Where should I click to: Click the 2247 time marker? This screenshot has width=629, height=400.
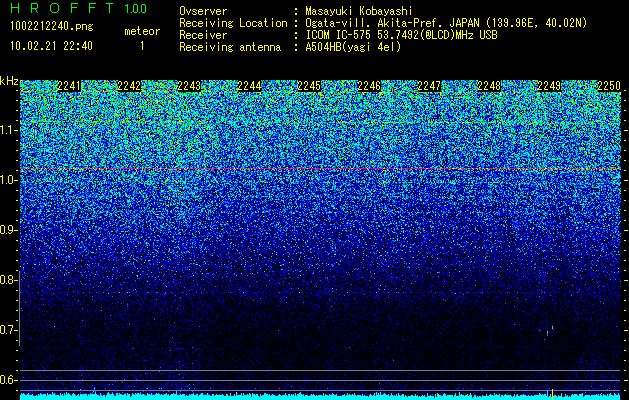(x=429, y=86)
